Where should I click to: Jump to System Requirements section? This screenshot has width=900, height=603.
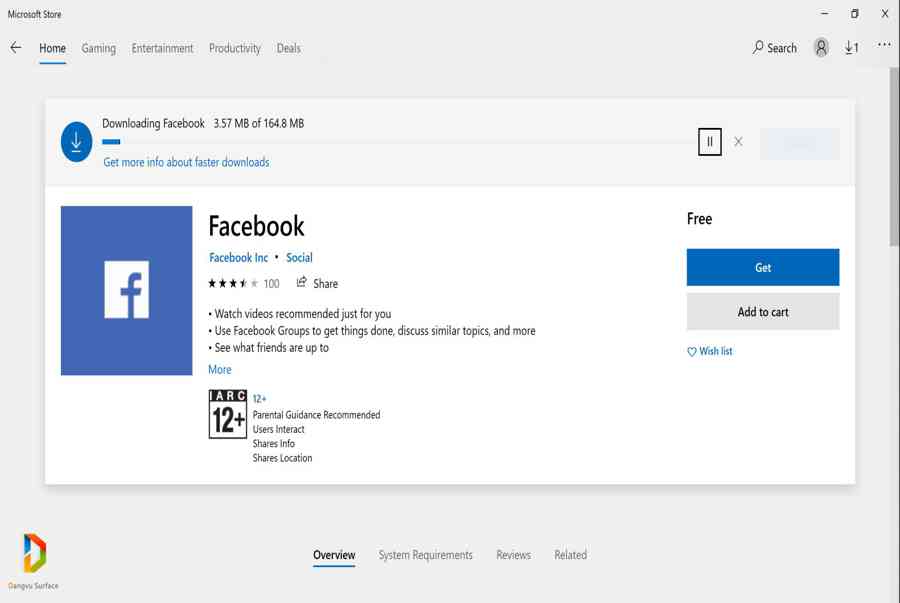(x=425, y=555)
